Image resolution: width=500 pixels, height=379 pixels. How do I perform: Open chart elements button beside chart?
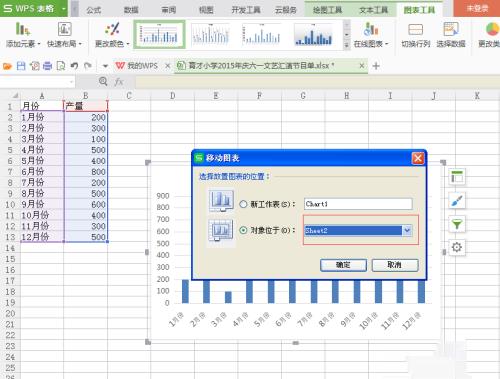pos(457,177)
